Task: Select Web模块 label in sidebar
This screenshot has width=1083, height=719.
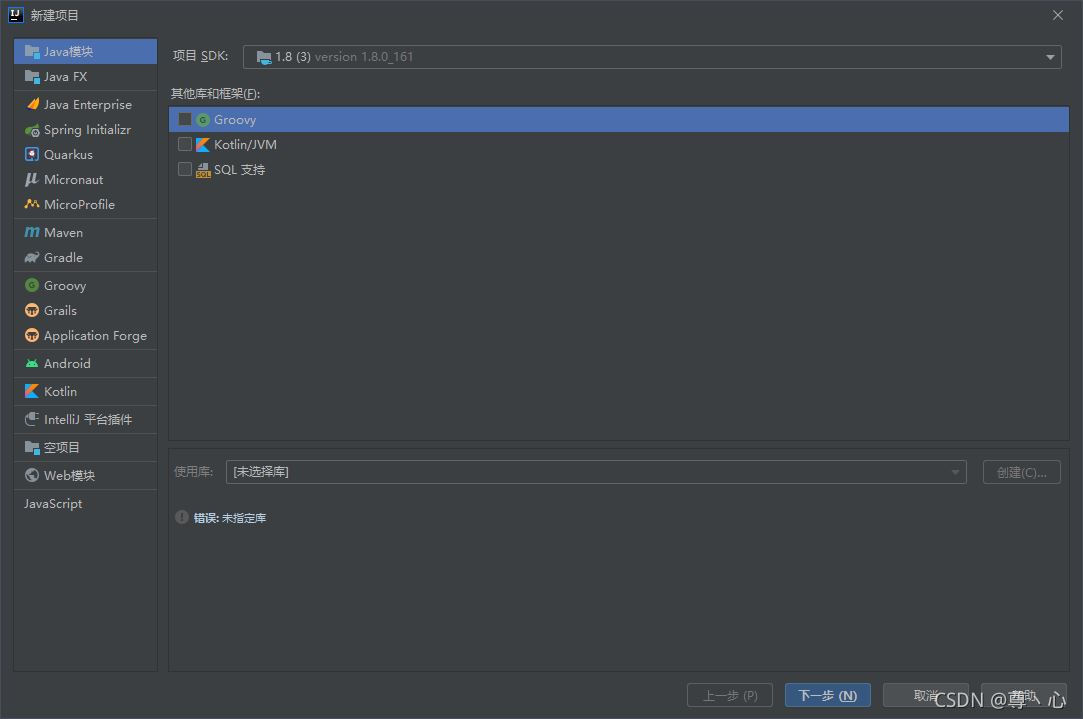Action: point(70,475)
